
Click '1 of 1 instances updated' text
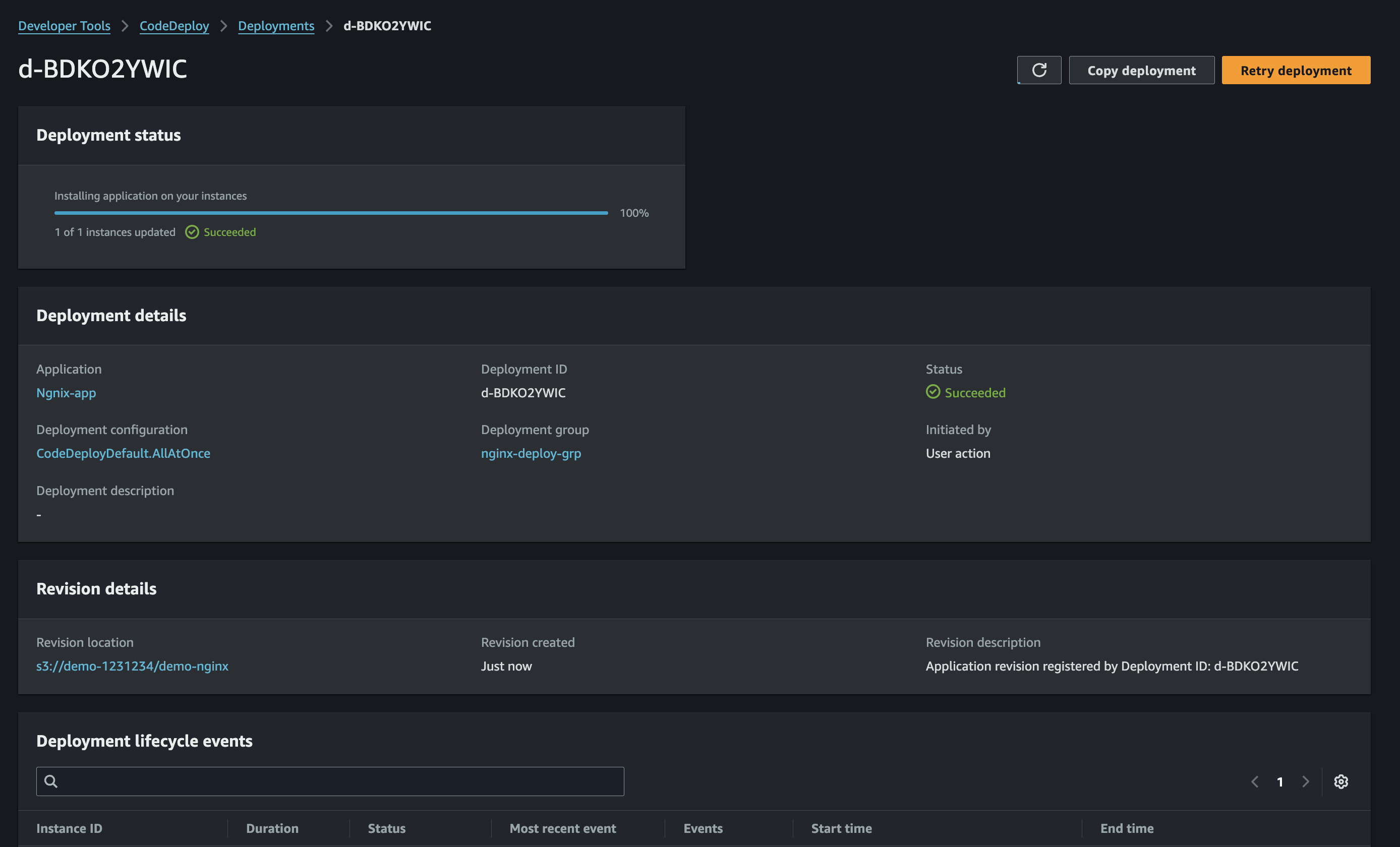pos(115,232)
